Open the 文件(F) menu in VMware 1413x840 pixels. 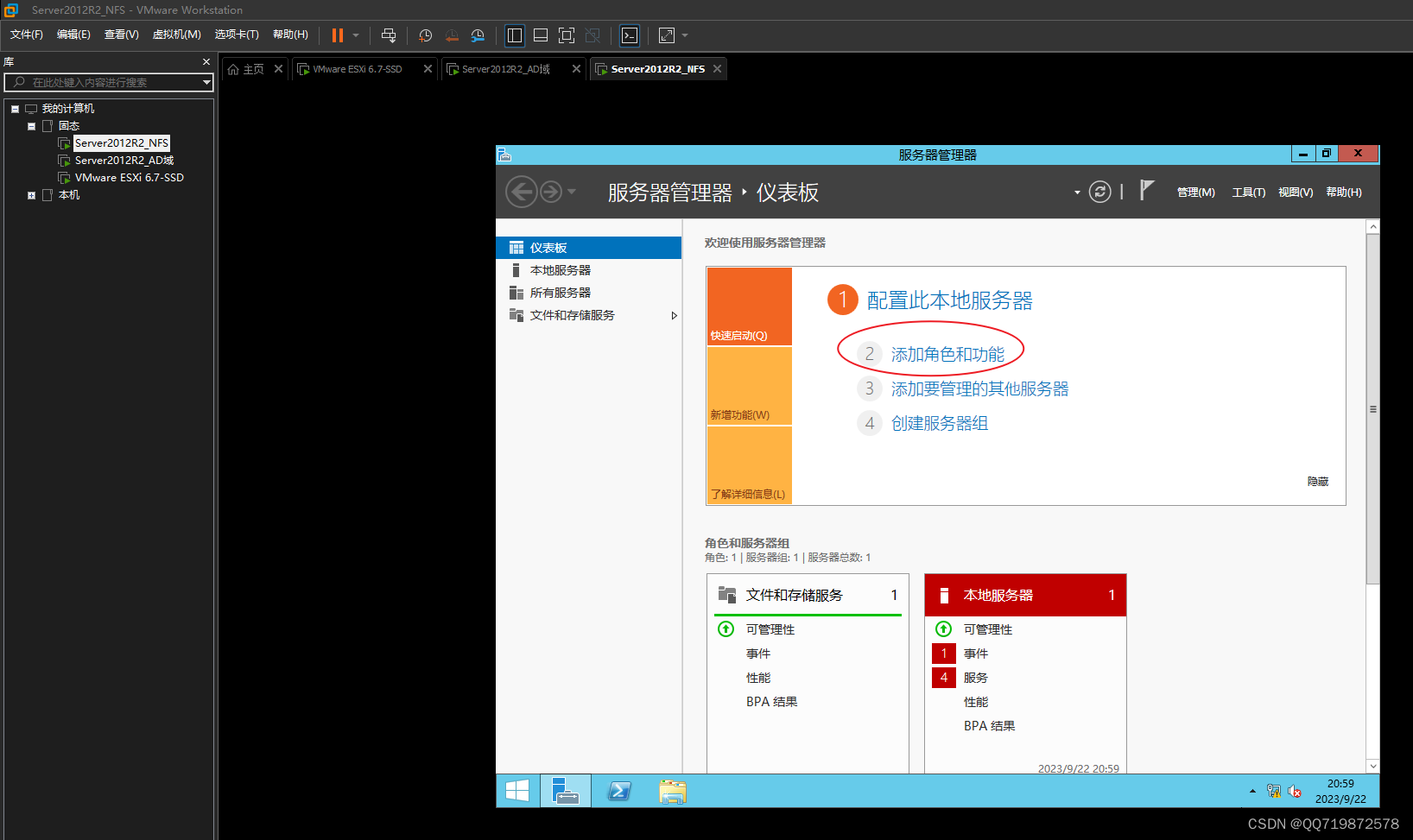click(27, 35)
